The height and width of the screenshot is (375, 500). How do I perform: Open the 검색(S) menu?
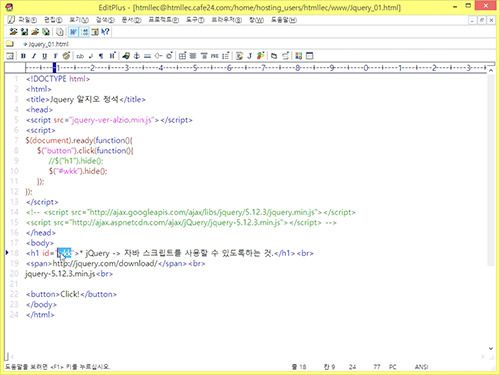pos(105,20)
